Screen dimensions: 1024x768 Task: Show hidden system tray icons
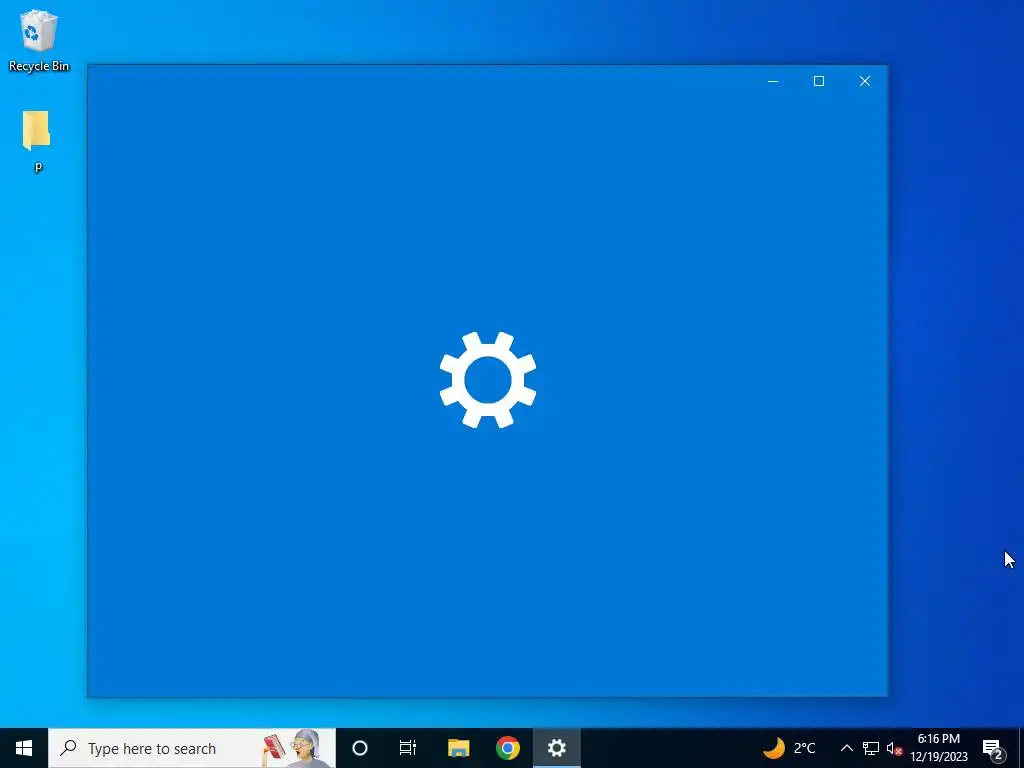pyautogui.click(x=846, y=748)
